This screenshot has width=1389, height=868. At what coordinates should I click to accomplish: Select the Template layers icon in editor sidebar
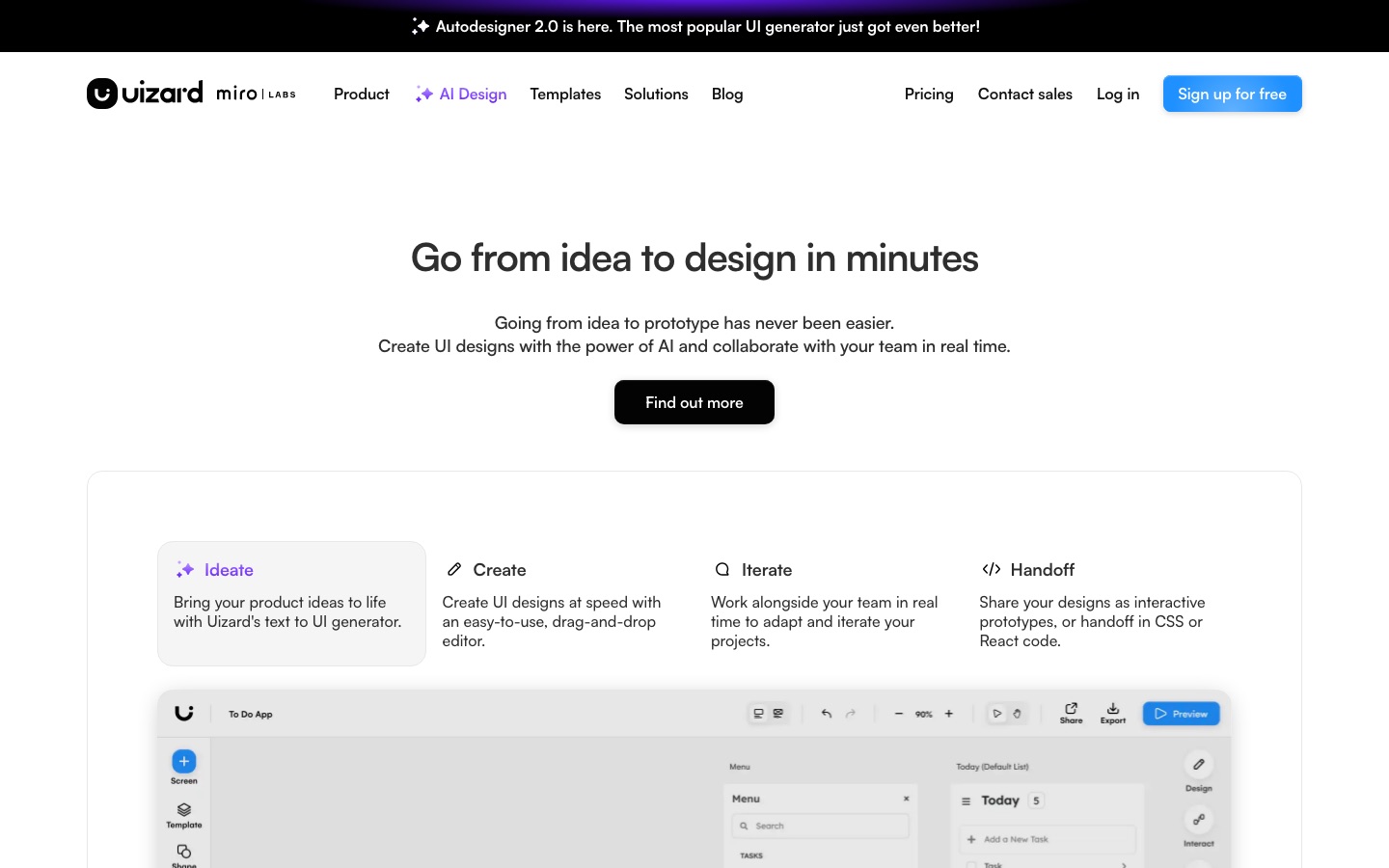[184, 810]
